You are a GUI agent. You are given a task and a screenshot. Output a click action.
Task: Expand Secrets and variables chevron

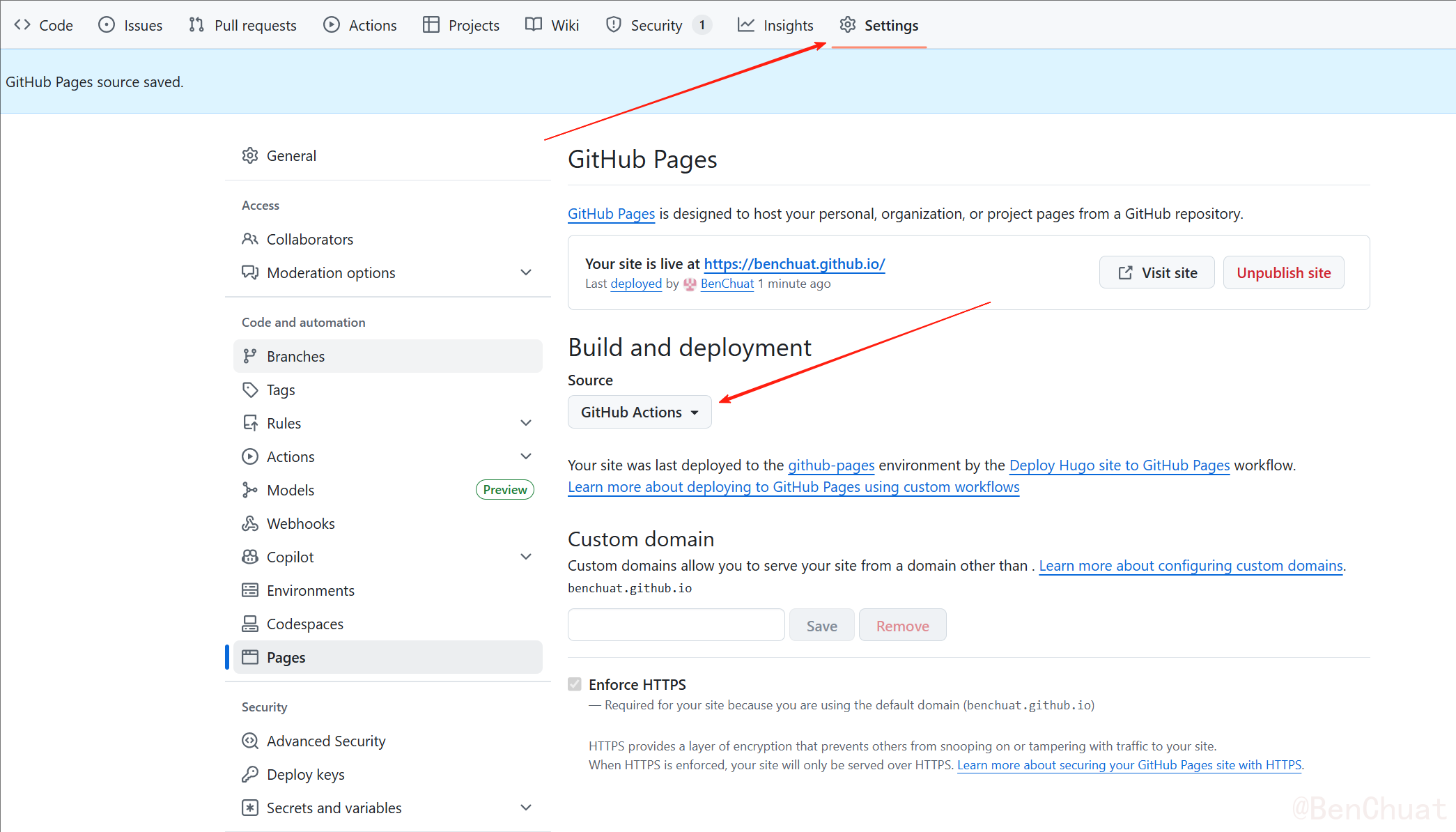click(526, 808)
